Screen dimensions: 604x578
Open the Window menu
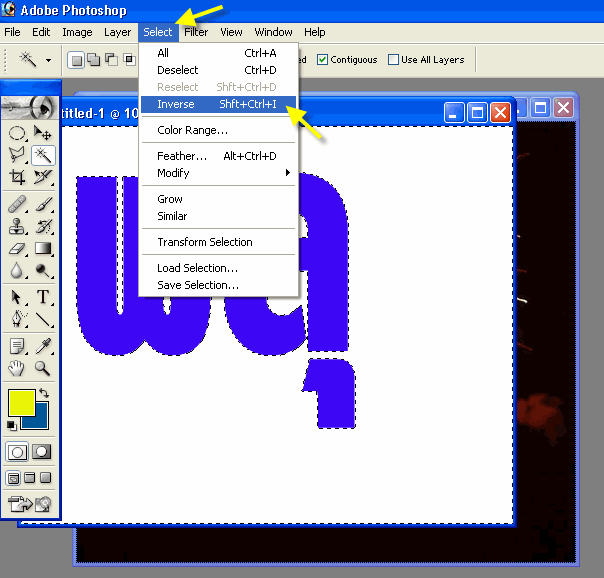pyautogui.click(x=273, y=32)
